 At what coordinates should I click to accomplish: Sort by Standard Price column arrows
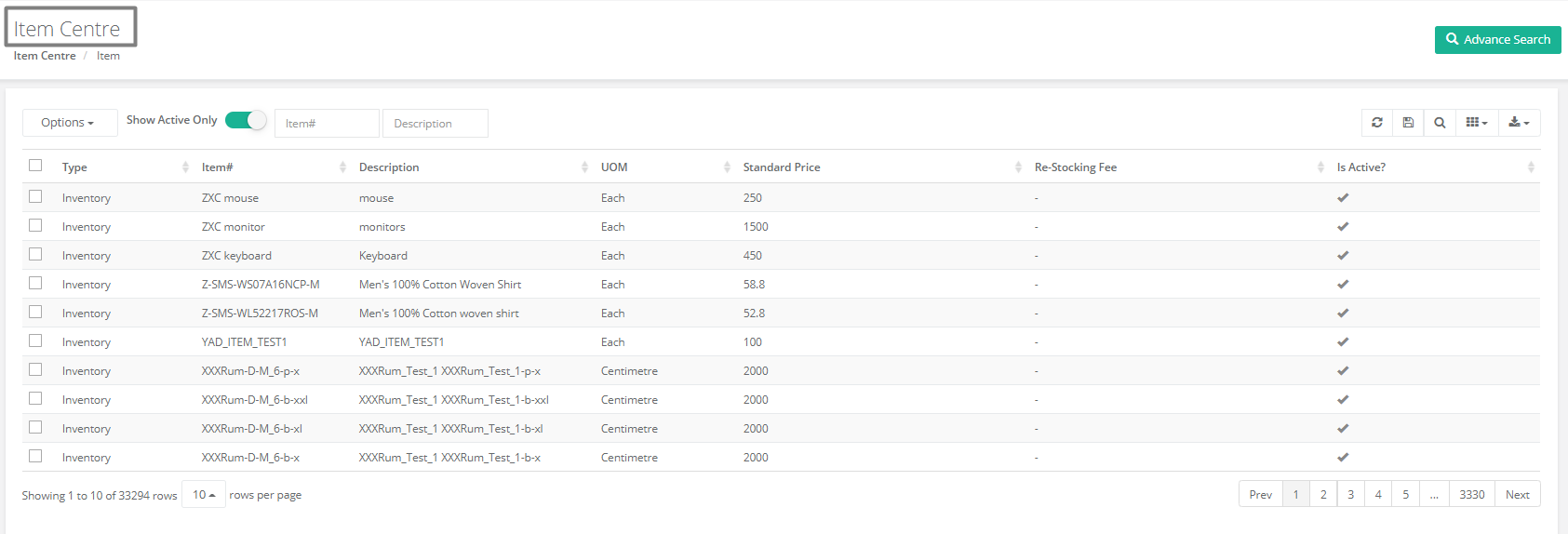click(1018, 167)
